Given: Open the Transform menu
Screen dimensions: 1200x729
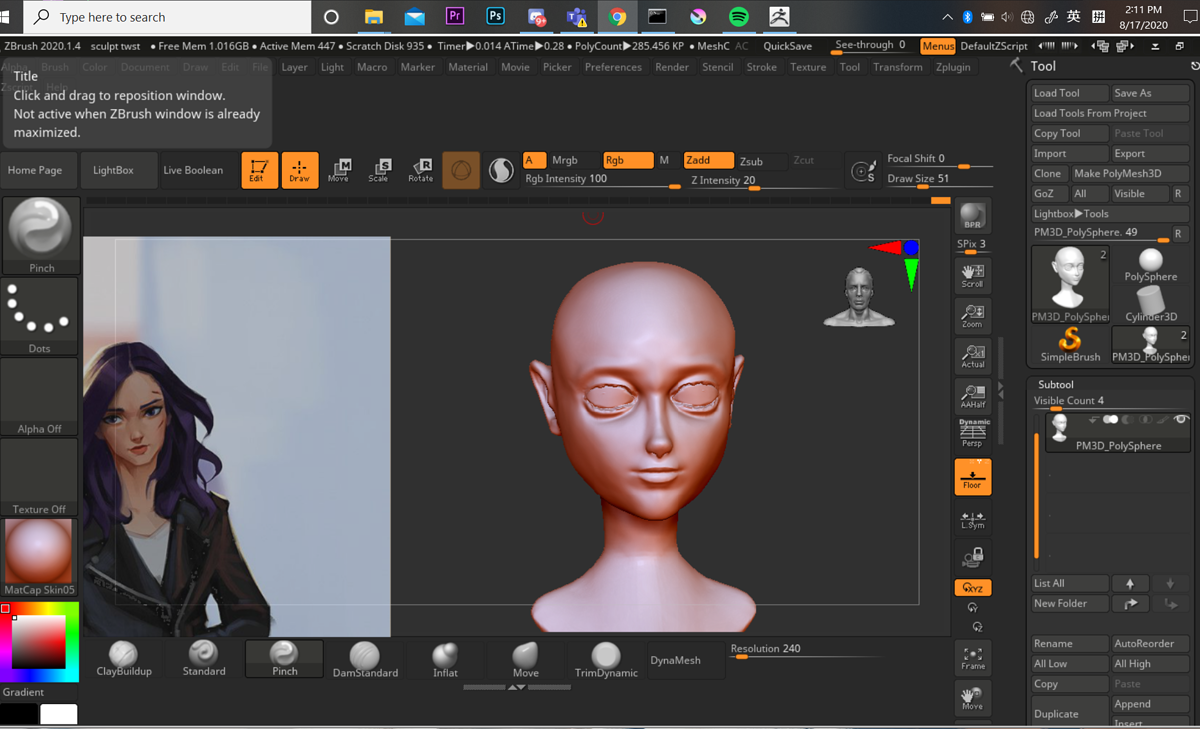Looking at the screenshot, I should tap(897, 67).
